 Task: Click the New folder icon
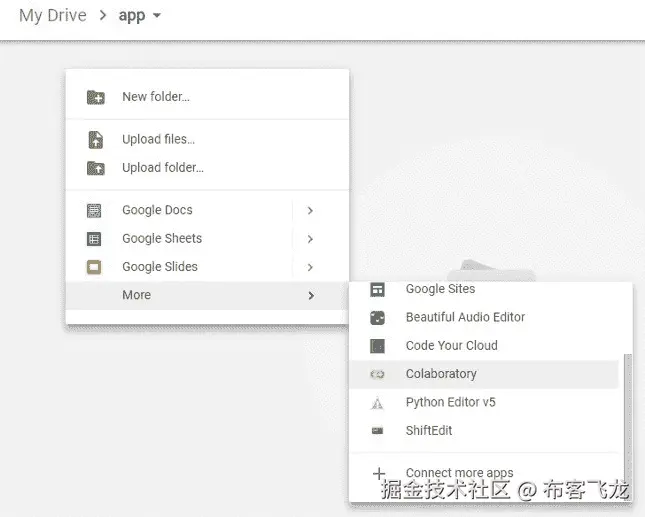tap(96, 97)
